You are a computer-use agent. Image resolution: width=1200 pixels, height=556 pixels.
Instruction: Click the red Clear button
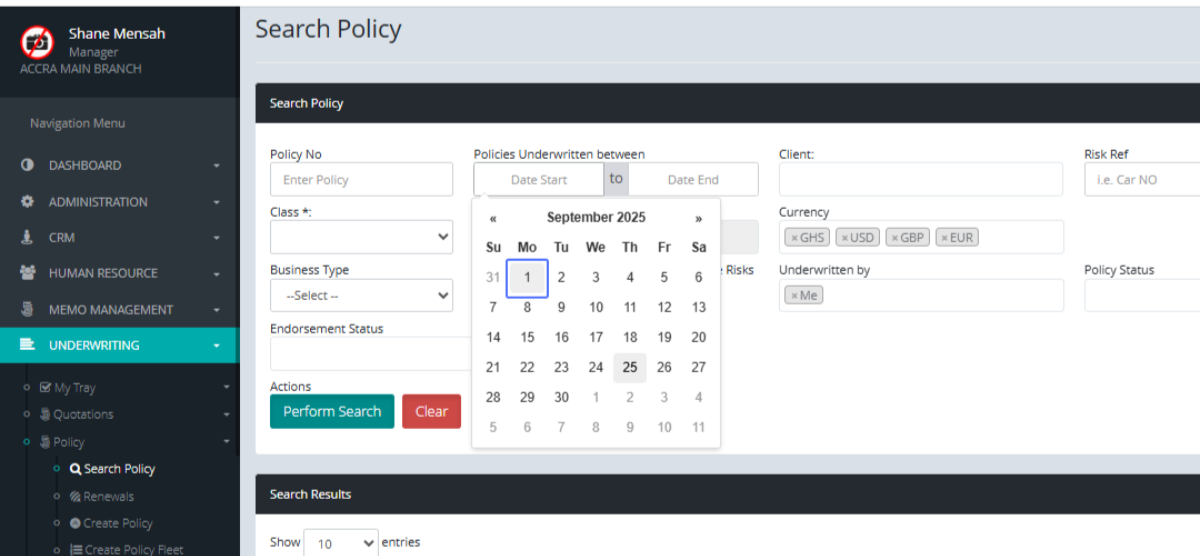coord(431,411)
